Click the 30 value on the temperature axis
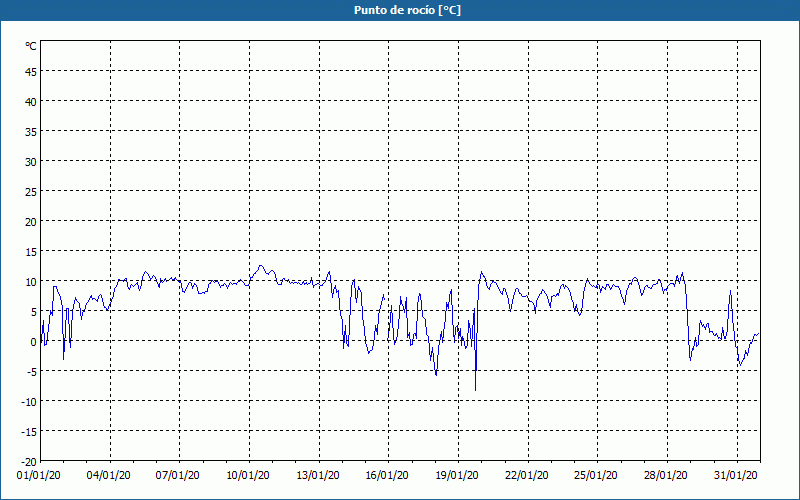Viewport: 800px width, 500px height. pyautogui.click(x=31, y=162)
